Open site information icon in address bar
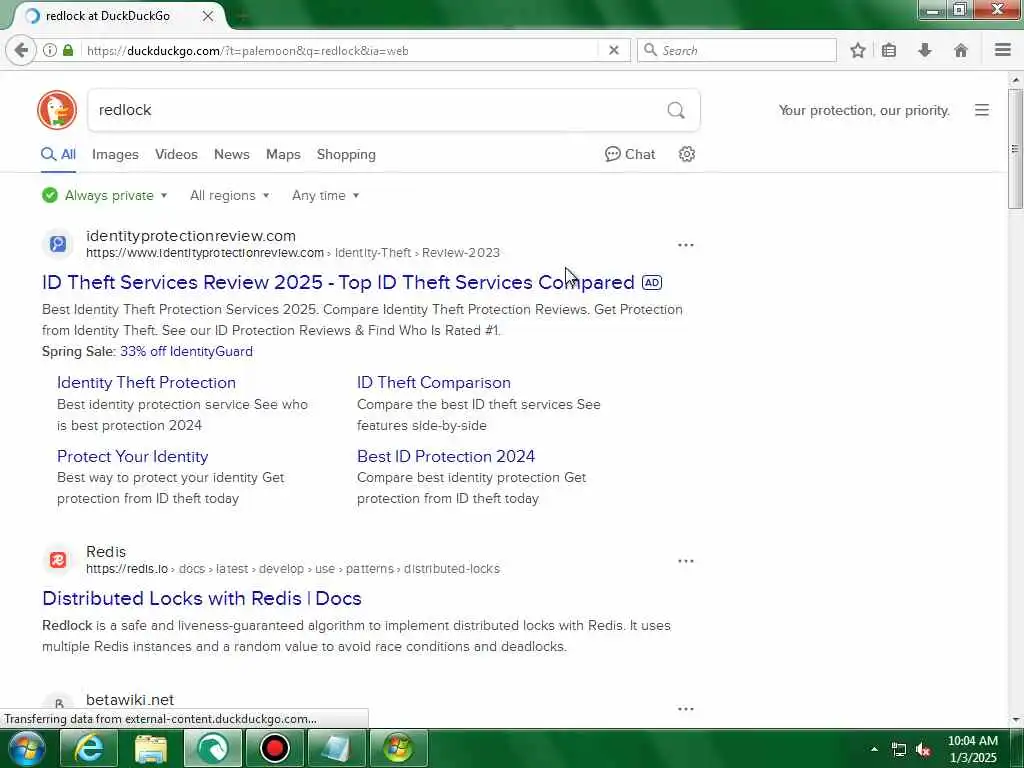The height and width of the screenshot is (768, 1024). coord(50,50)
